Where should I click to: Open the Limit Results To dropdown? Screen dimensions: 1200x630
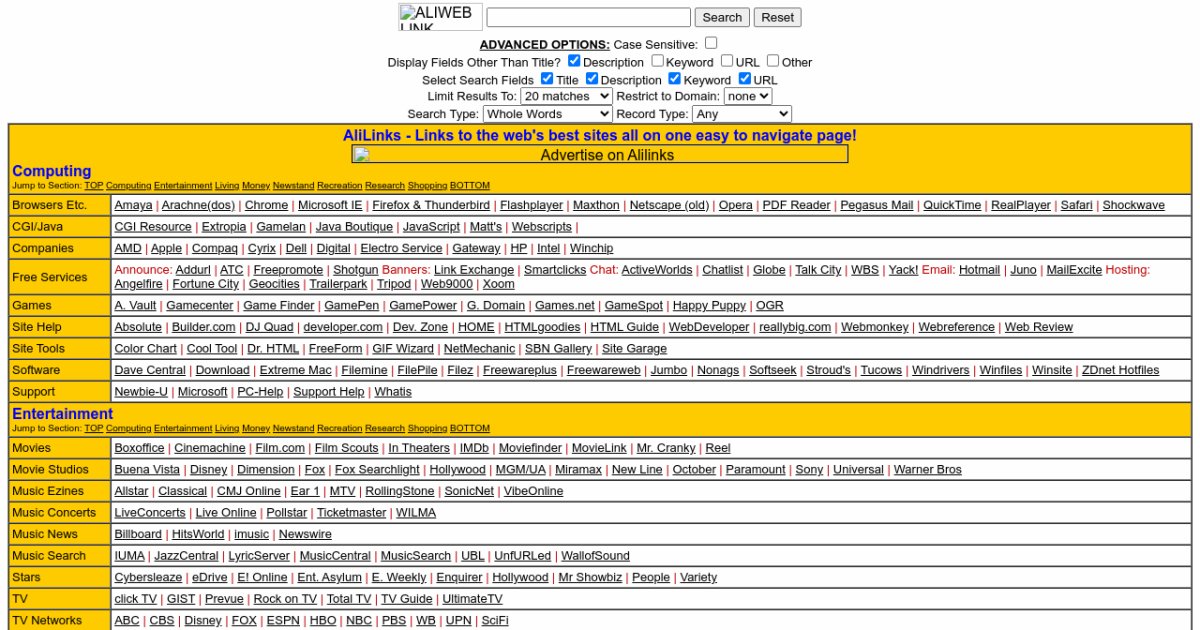(x=566, y=96)
